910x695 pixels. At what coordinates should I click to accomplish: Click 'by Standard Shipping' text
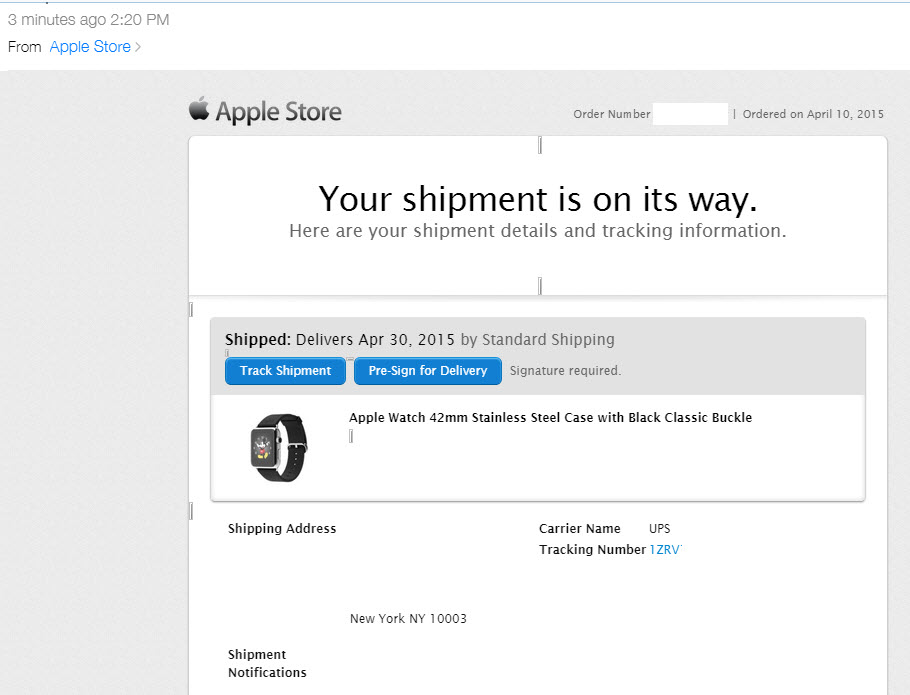point(537,339)
